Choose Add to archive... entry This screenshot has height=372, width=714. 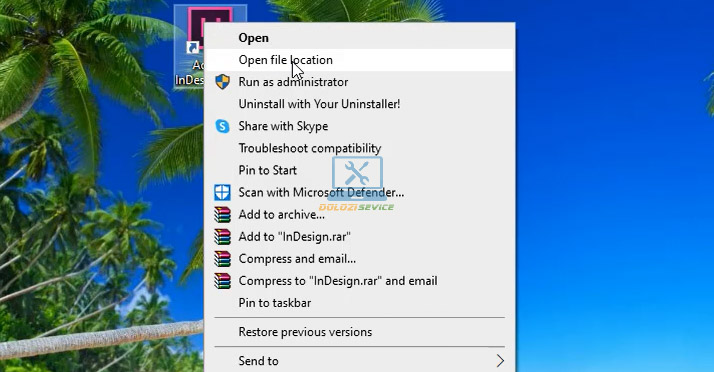coord(360,214)
